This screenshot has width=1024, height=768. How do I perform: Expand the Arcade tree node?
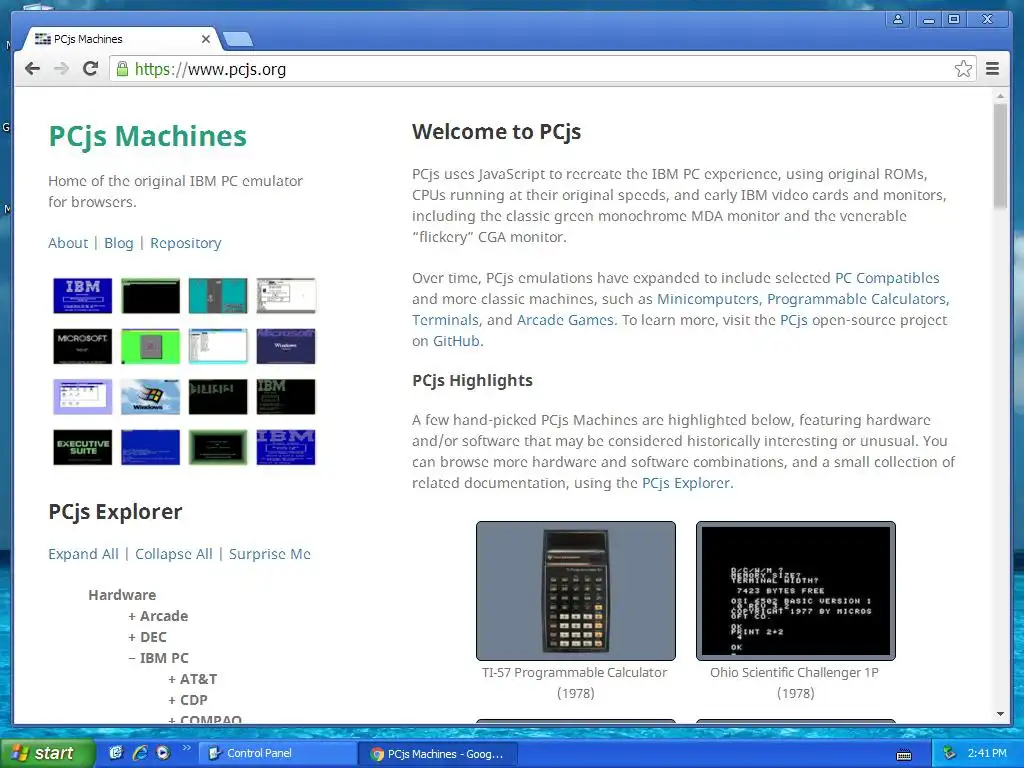pos(158,616)
